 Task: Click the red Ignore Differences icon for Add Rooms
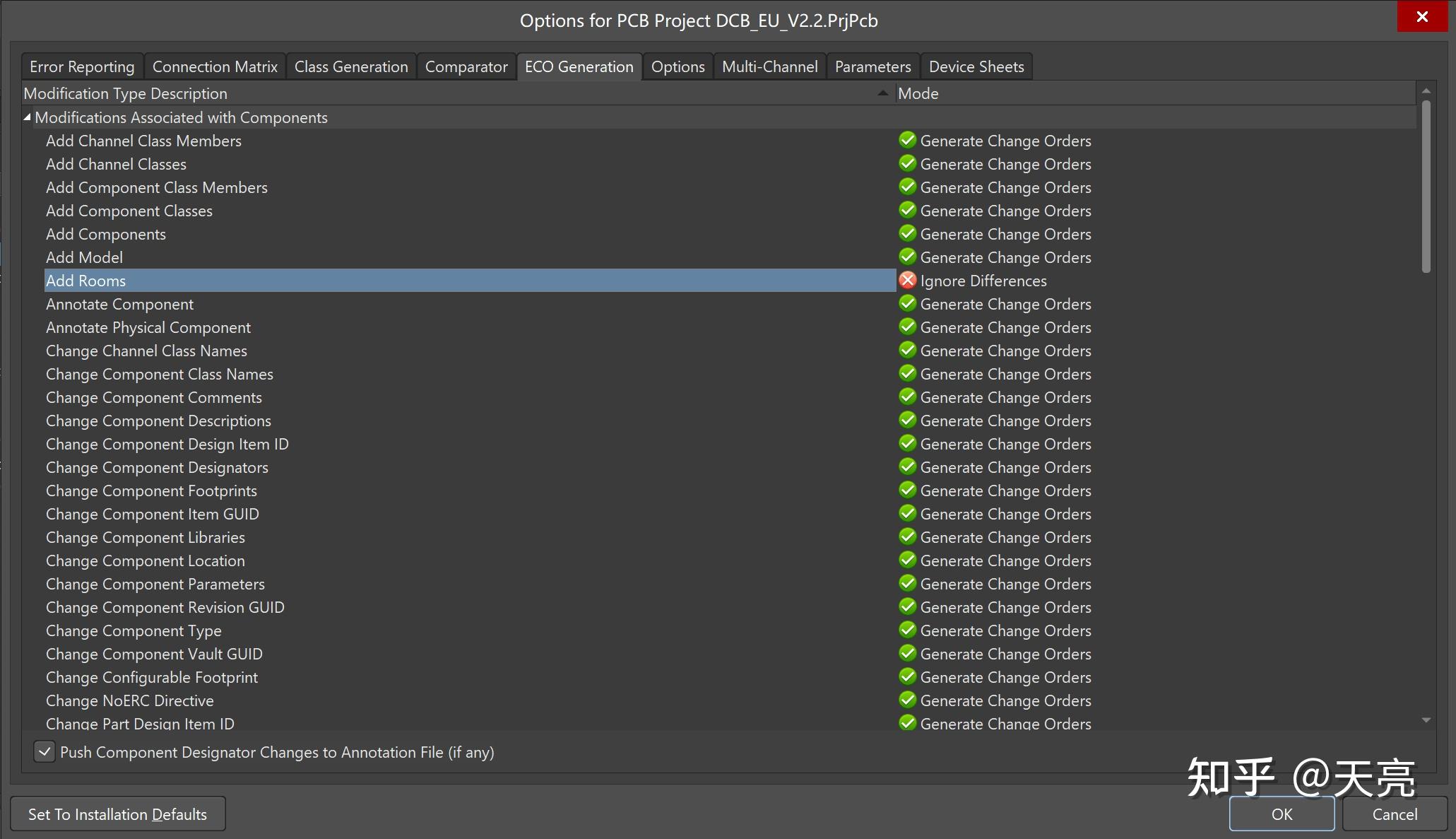[x=908, y=281]
